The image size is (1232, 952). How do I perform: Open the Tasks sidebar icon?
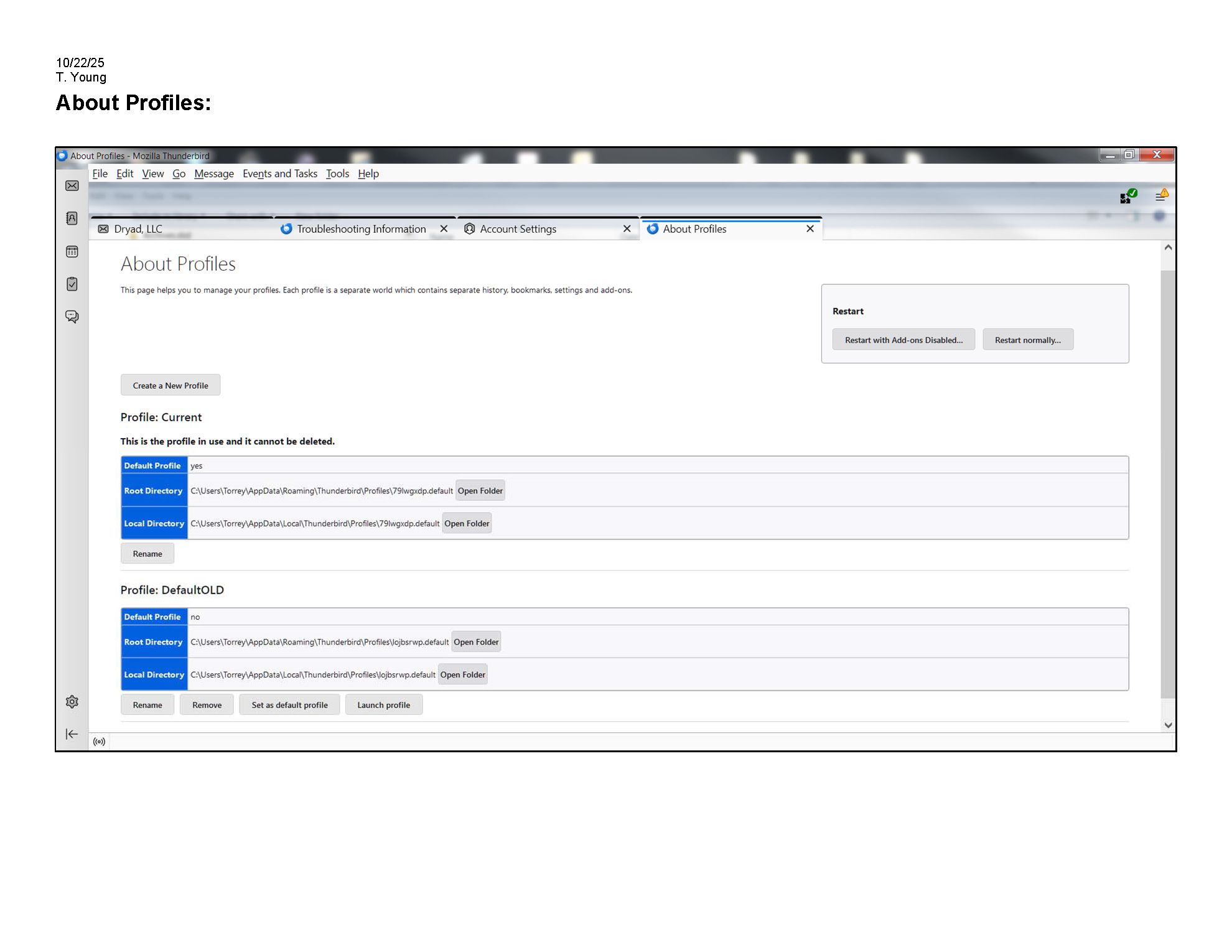[72, 284]
